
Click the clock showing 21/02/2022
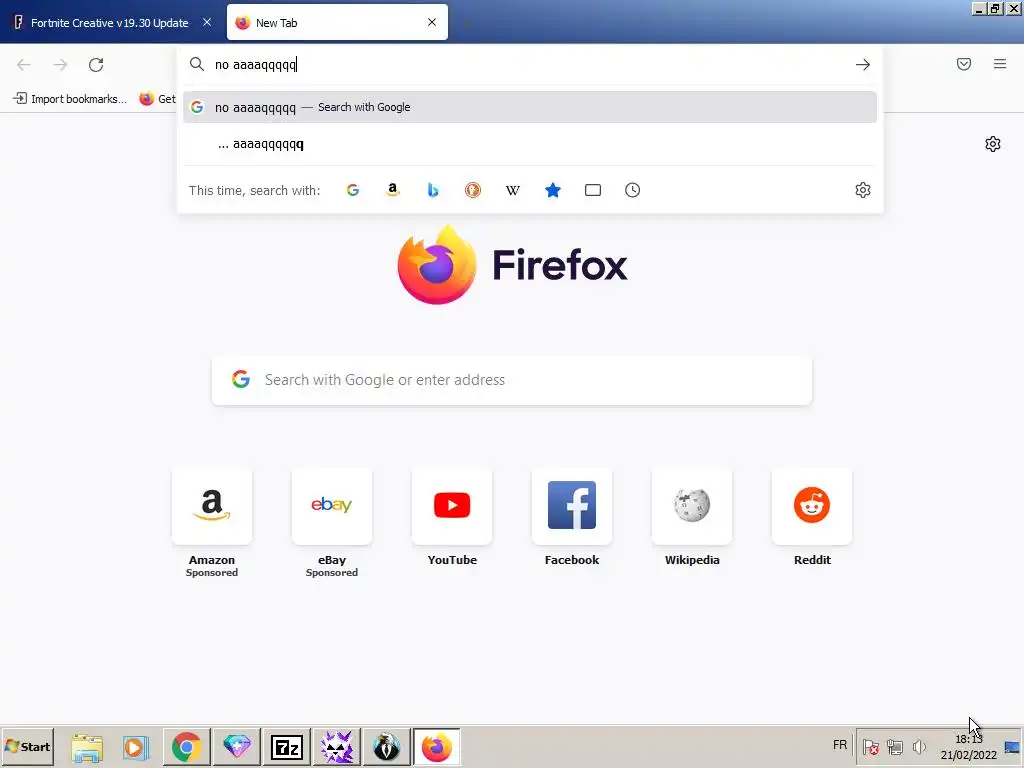[968, 747]
